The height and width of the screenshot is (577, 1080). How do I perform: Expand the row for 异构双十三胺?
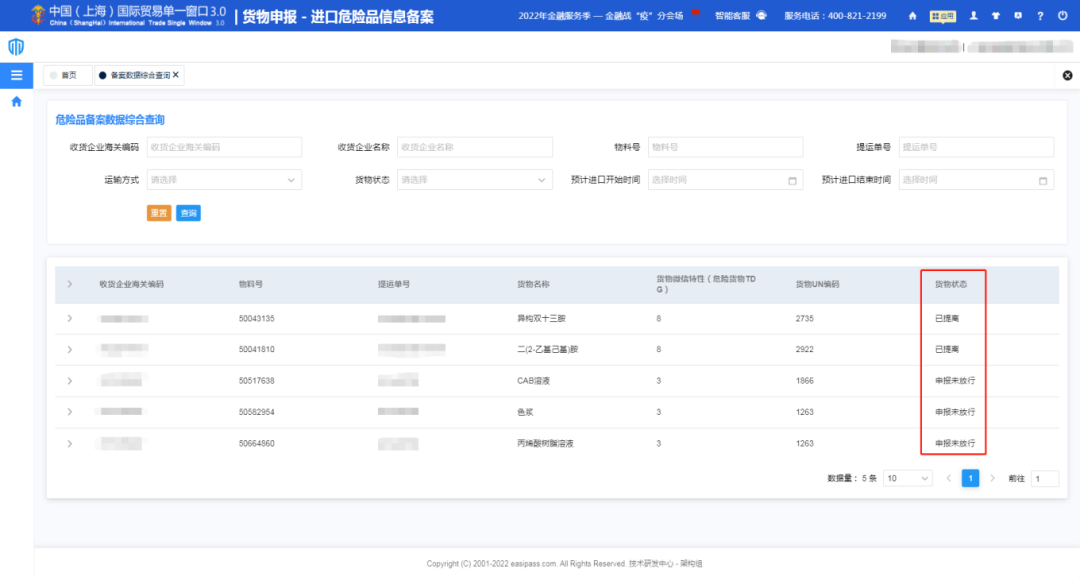(69, 316)
